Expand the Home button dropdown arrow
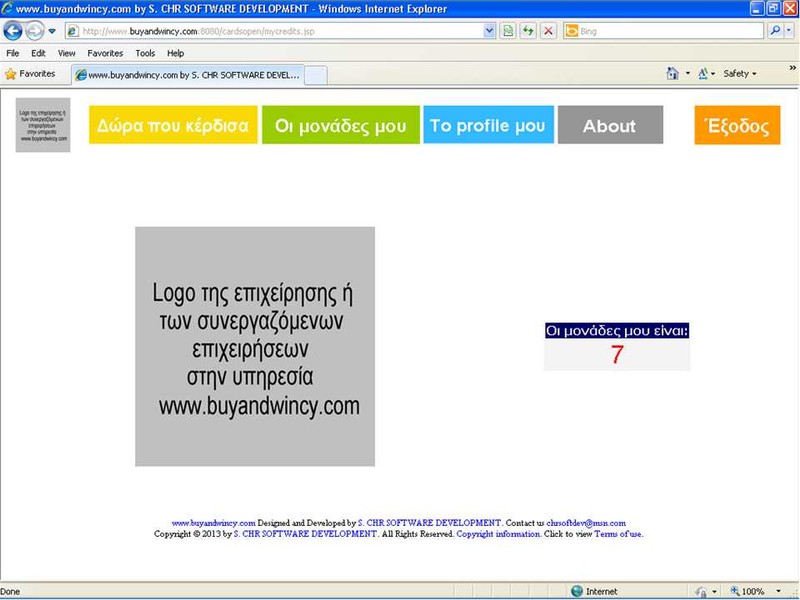The image size is (800, 600). pyautogui.click(x=687, y=74)
